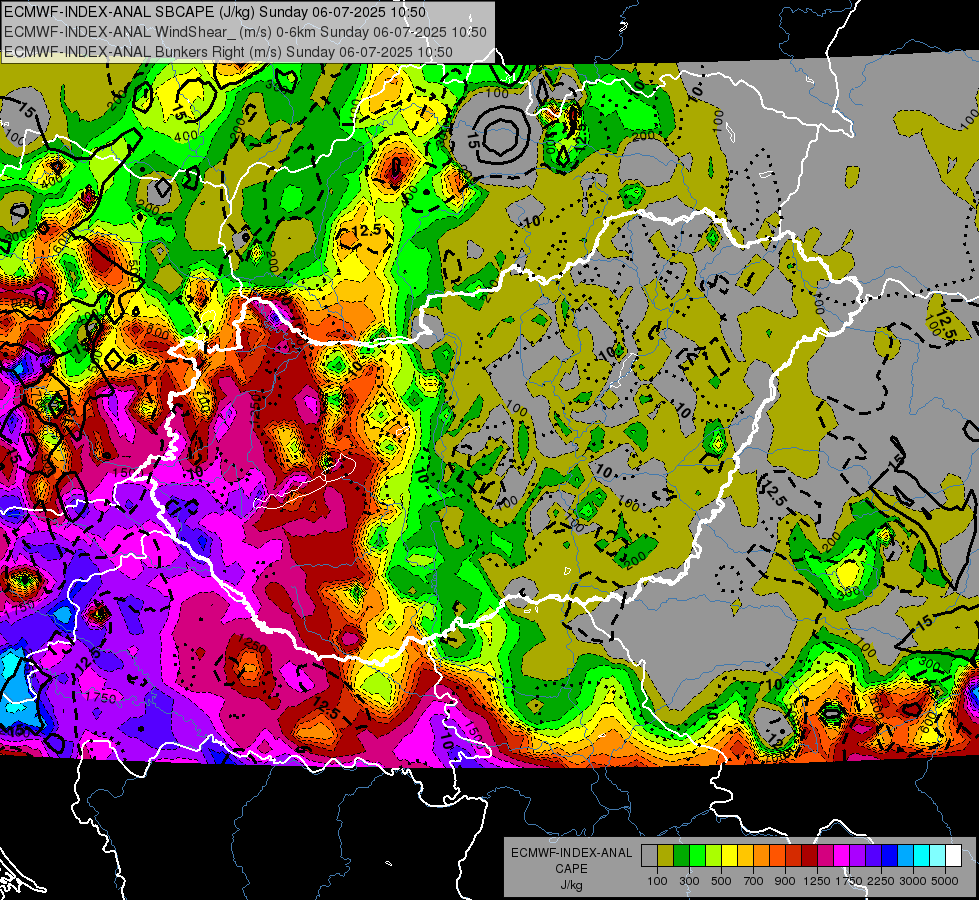
Task: Choose the white swatch at legend end
Action: (x=953, y=856)
